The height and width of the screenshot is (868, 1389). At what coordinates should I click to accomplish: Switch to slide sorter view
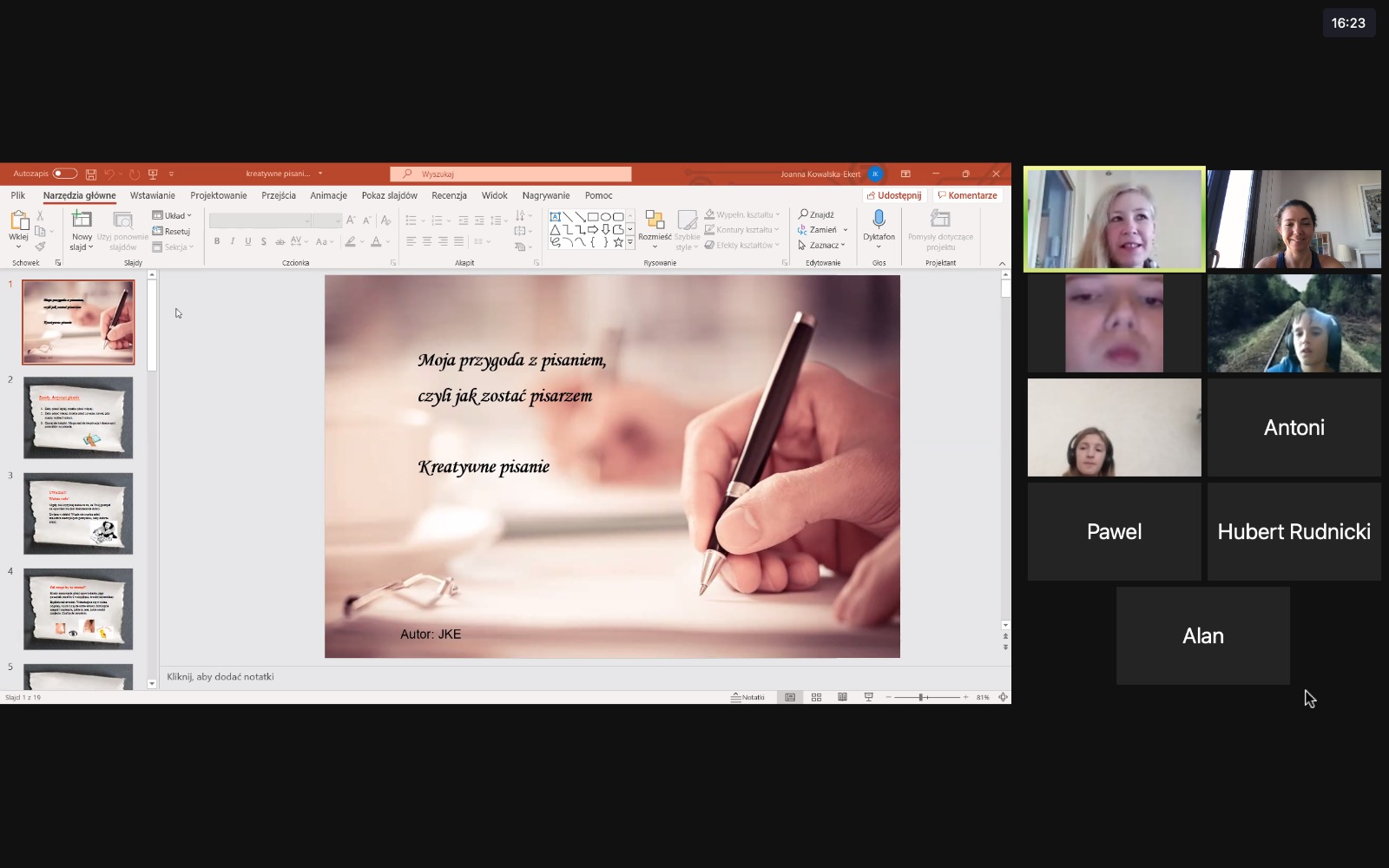pyautogui.click(x=816, y=697)
